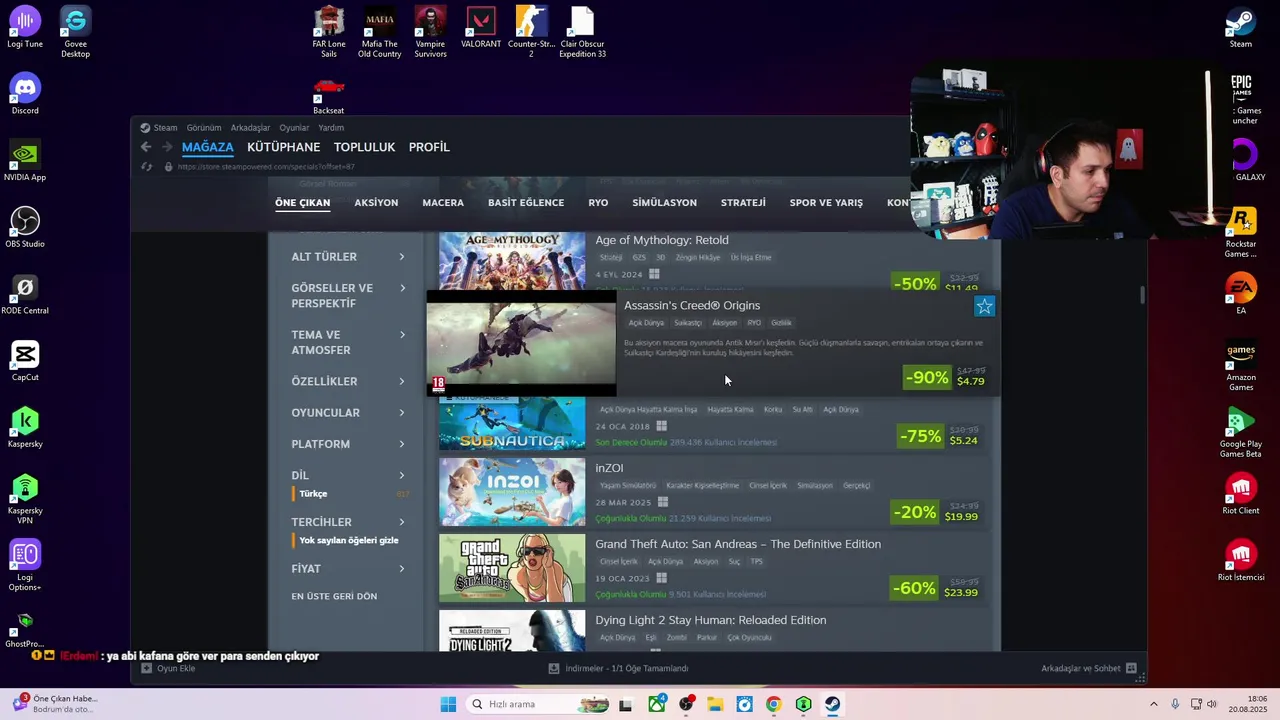Toggle the Türkçe language filter
This screenshot has height=720, width=1280.
click(x=313, y=494)
